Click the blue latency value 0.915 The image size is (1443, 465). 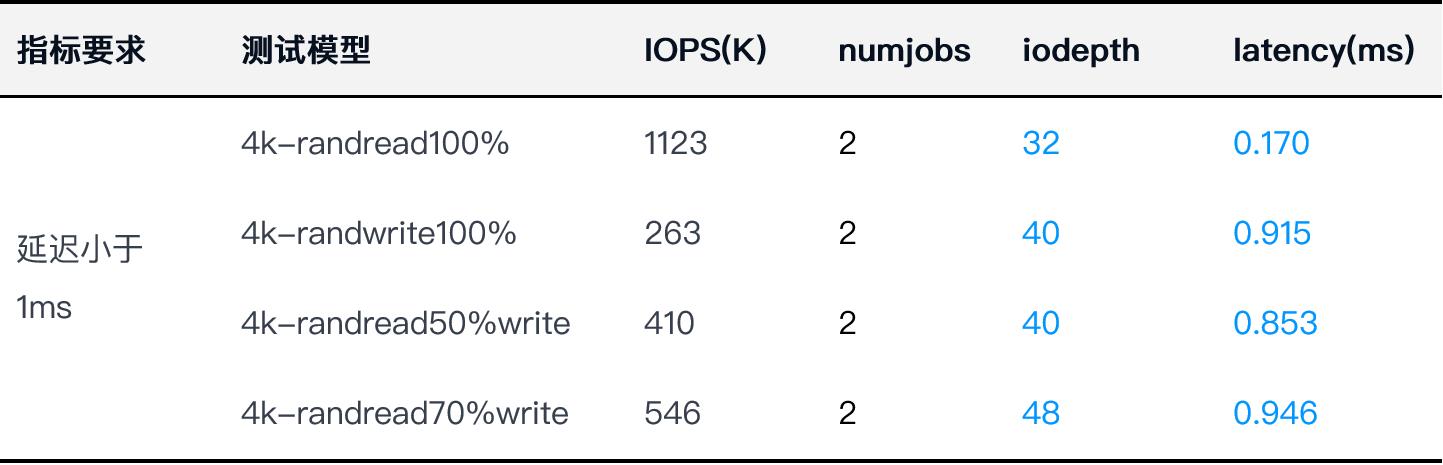click(1272, 234)
